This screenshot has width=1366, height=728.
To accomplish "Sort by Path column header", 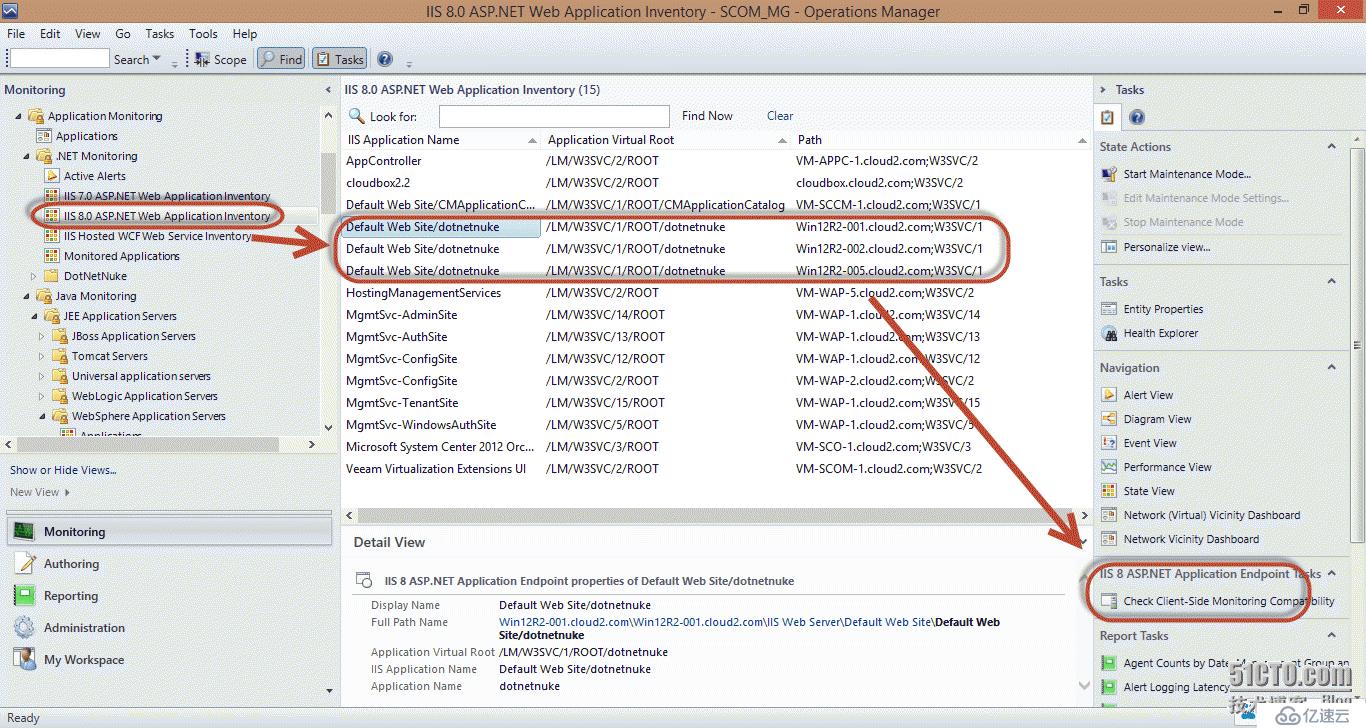I will [939, 140].
